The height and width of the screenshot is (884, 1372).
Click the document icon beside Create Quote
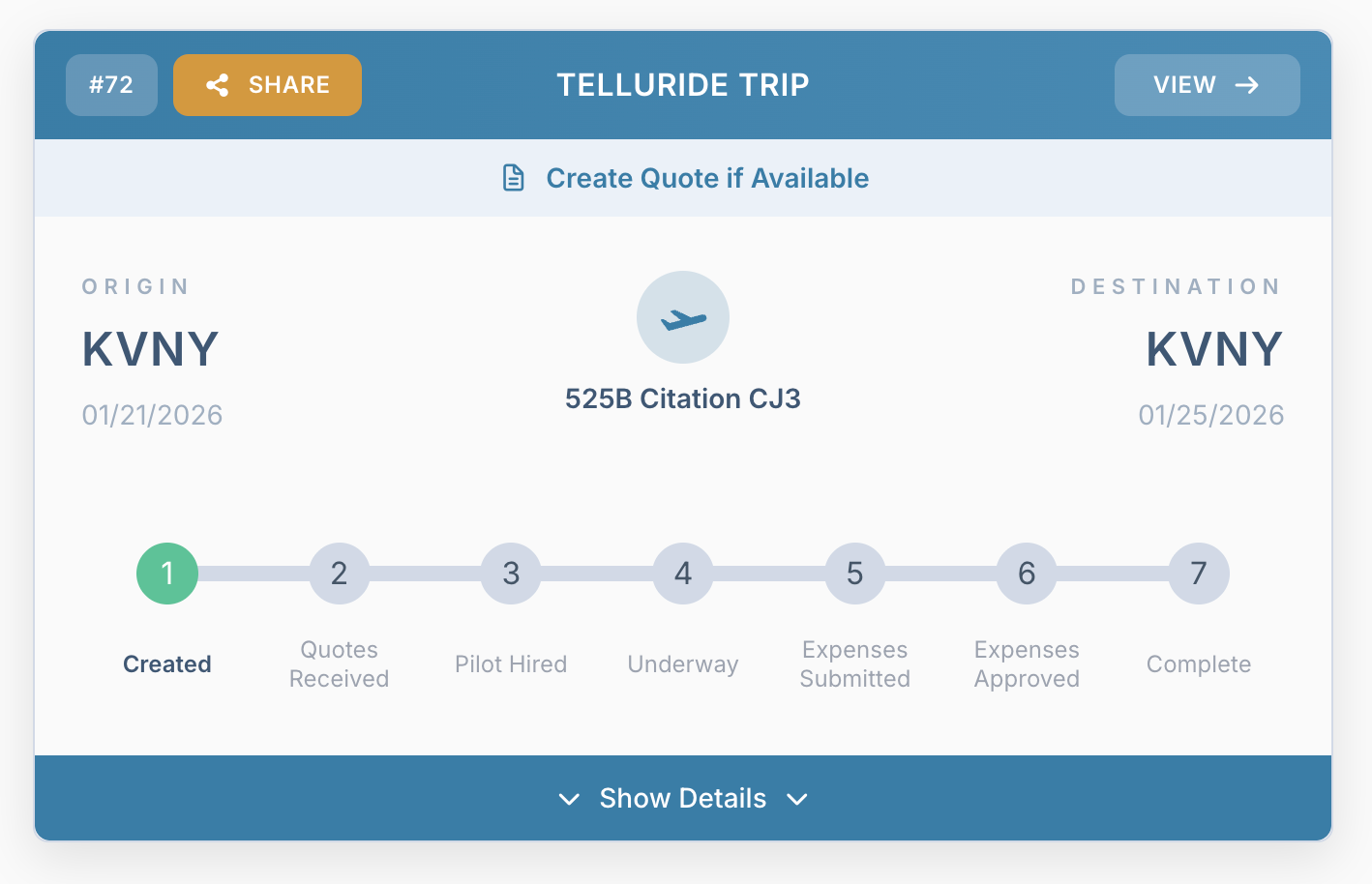click(514, 178)
